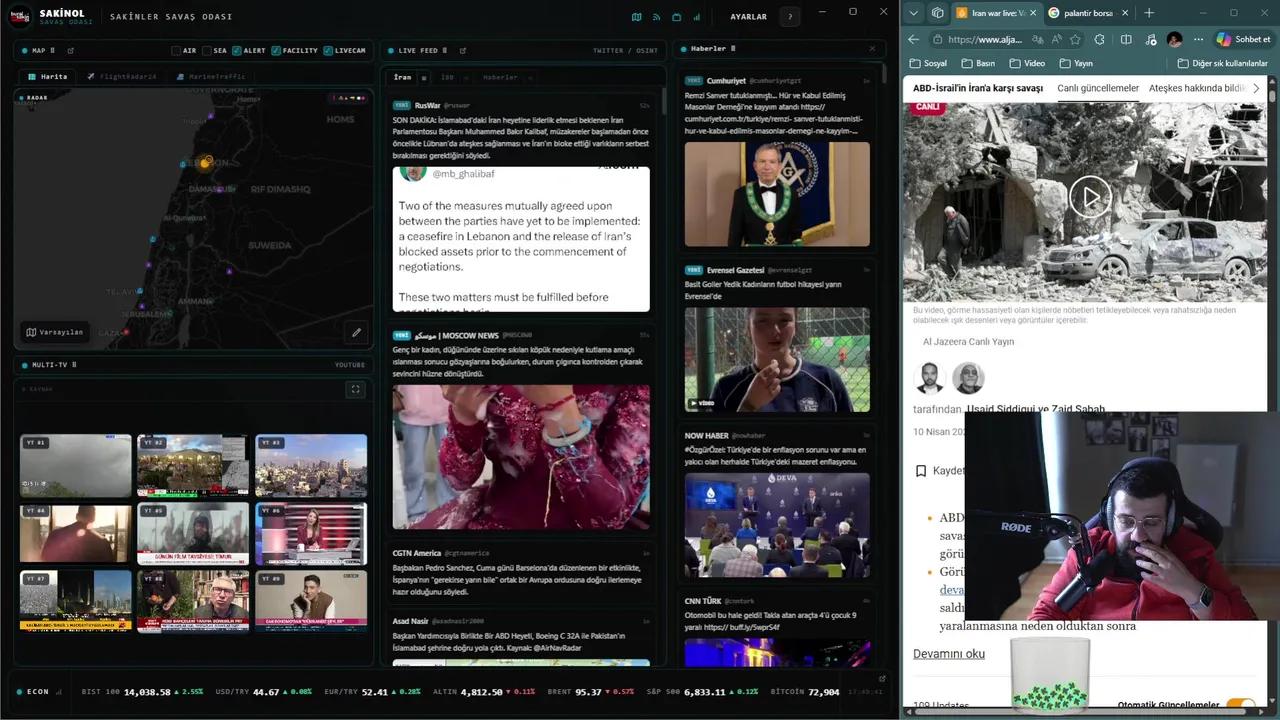This screenshot has width=1280, height=720.
Task: Close the 'palantir borsa' browser tab
Action: [1125, 13]
